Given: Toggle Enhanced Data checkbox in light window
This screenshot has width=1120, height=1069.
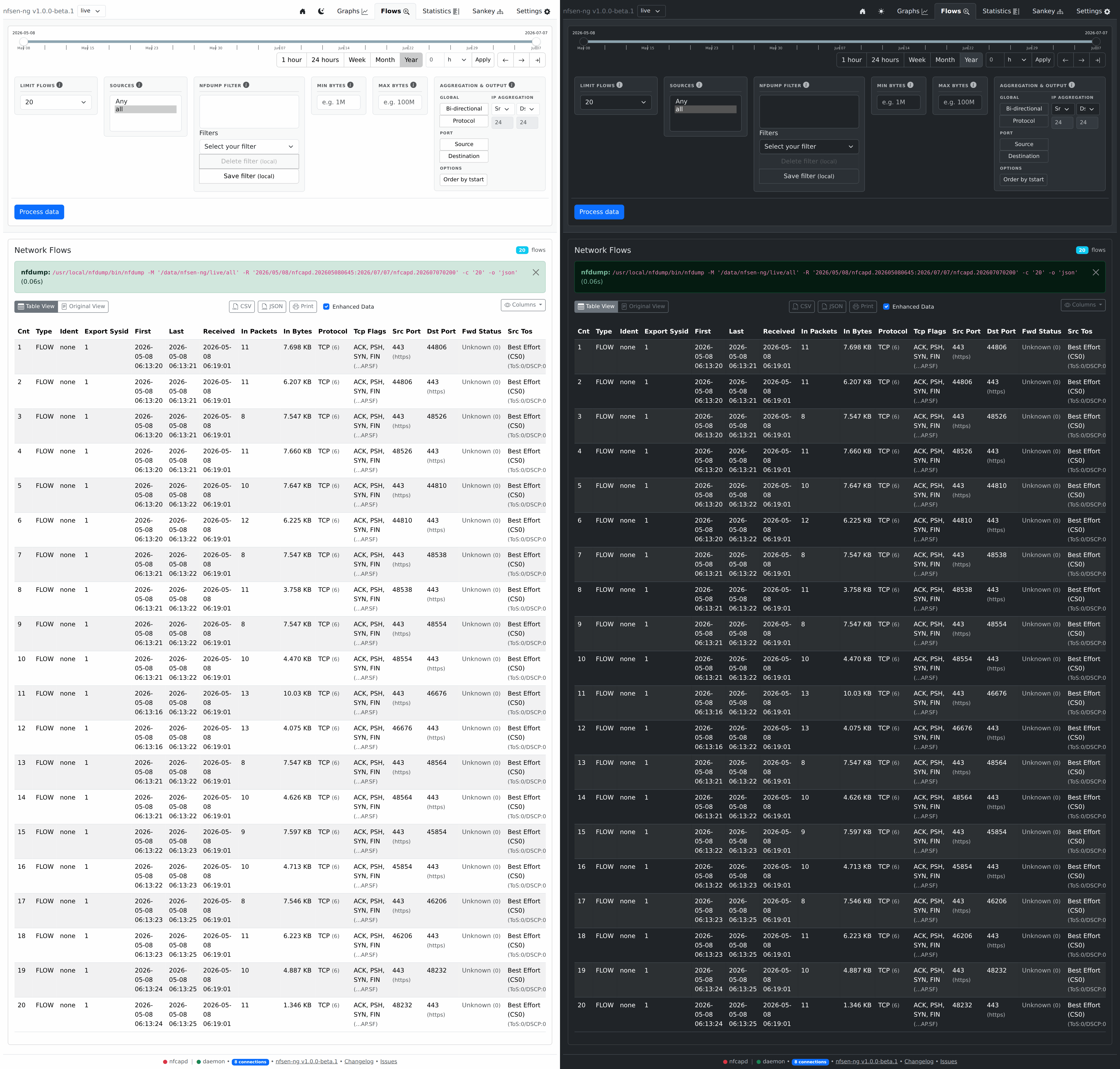Looking at the screenshot, I should (x=326, y=307).
